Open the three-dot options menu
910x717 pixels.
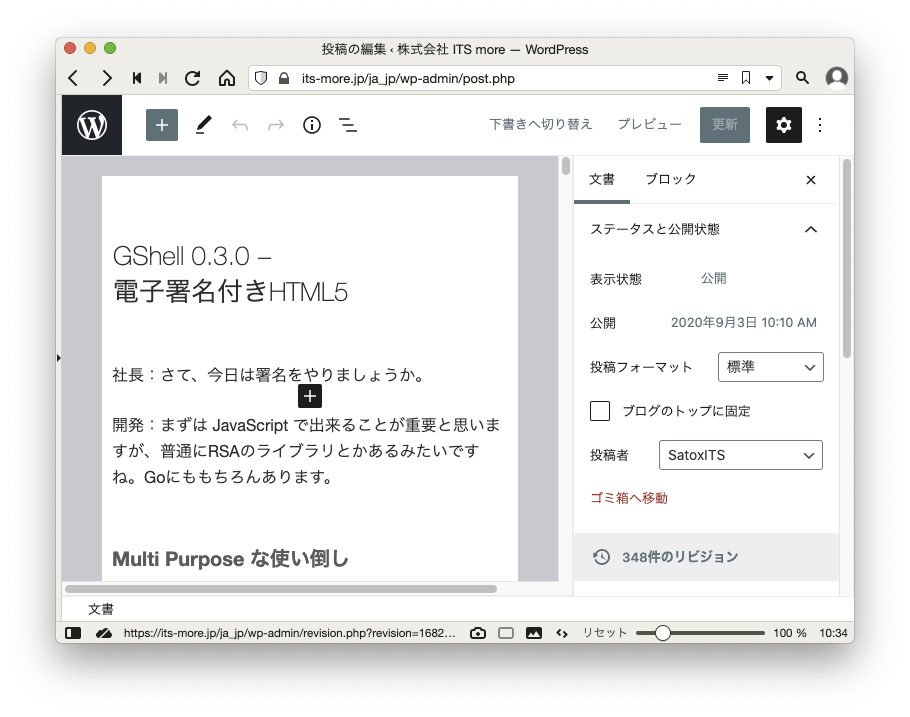point(820,125)
